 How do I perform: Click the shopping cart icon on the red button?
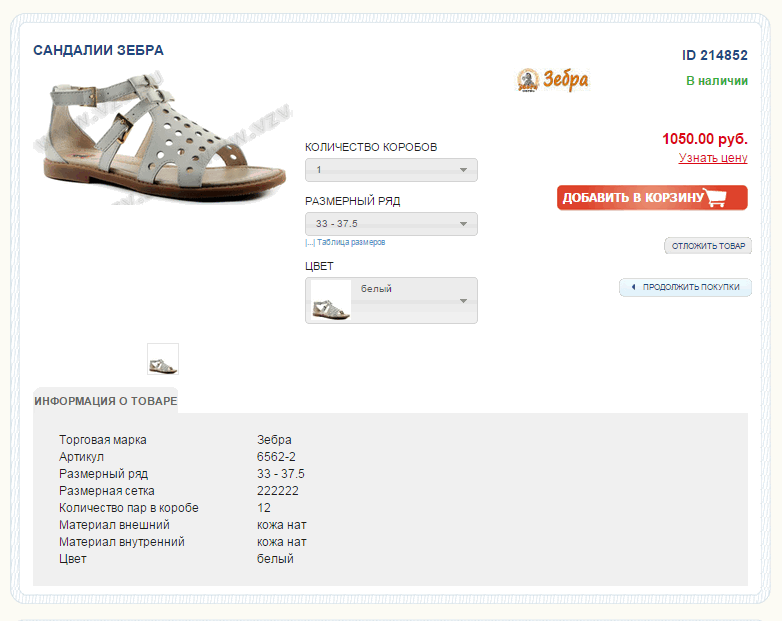tap(715, 197)
